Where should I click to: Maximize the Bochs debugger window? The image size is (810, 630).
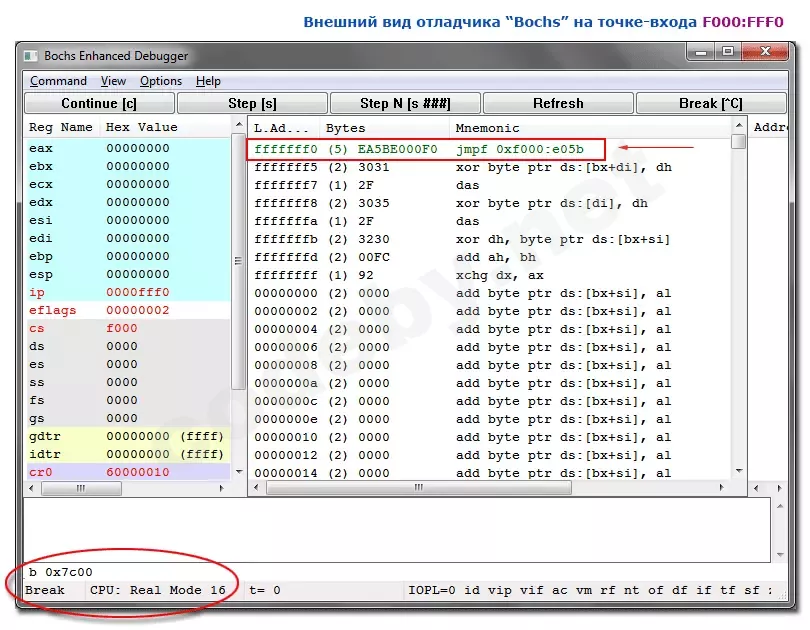coord(728,52)
